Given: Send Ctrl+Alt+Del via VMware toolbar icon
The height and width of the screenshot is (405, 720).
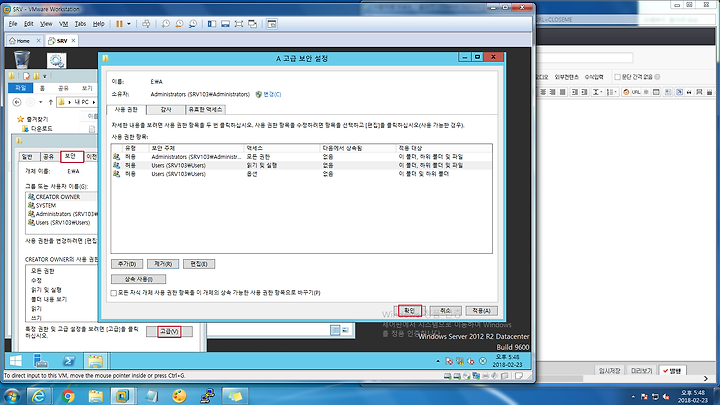Looking at the screenshot, I should pos(146,24).
